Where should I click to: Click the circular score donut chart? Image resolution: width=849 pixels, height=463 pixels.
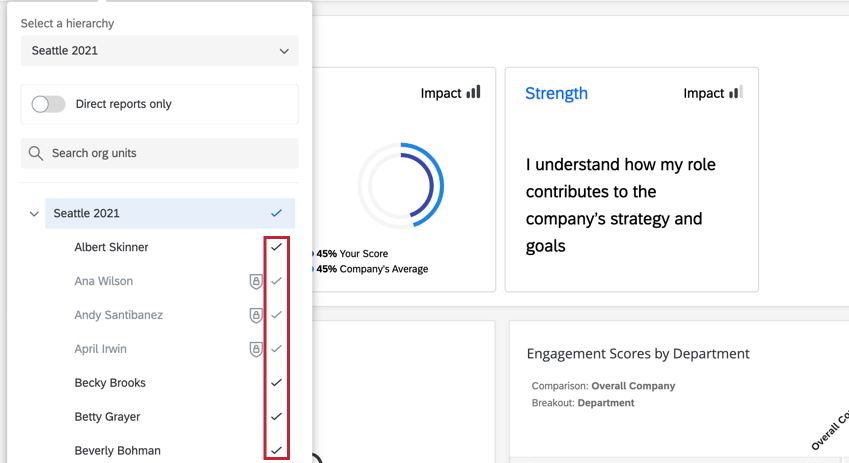[x=401, y=186]
